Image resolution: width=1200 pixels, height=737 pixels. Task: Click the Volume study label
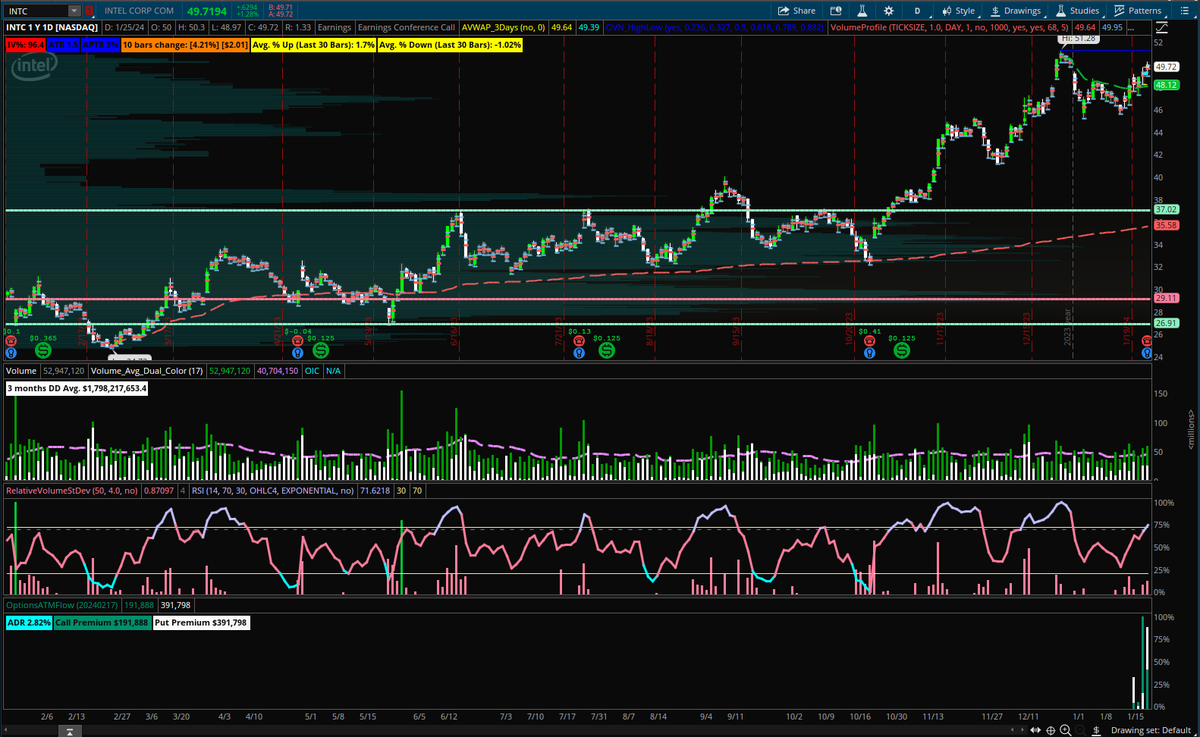point(20,371)
